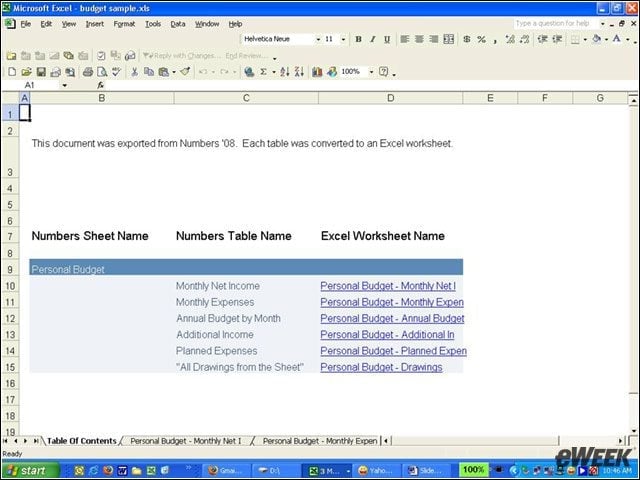Open the Format menu
Screen dimensions: 640x480
tap(124, 24)
